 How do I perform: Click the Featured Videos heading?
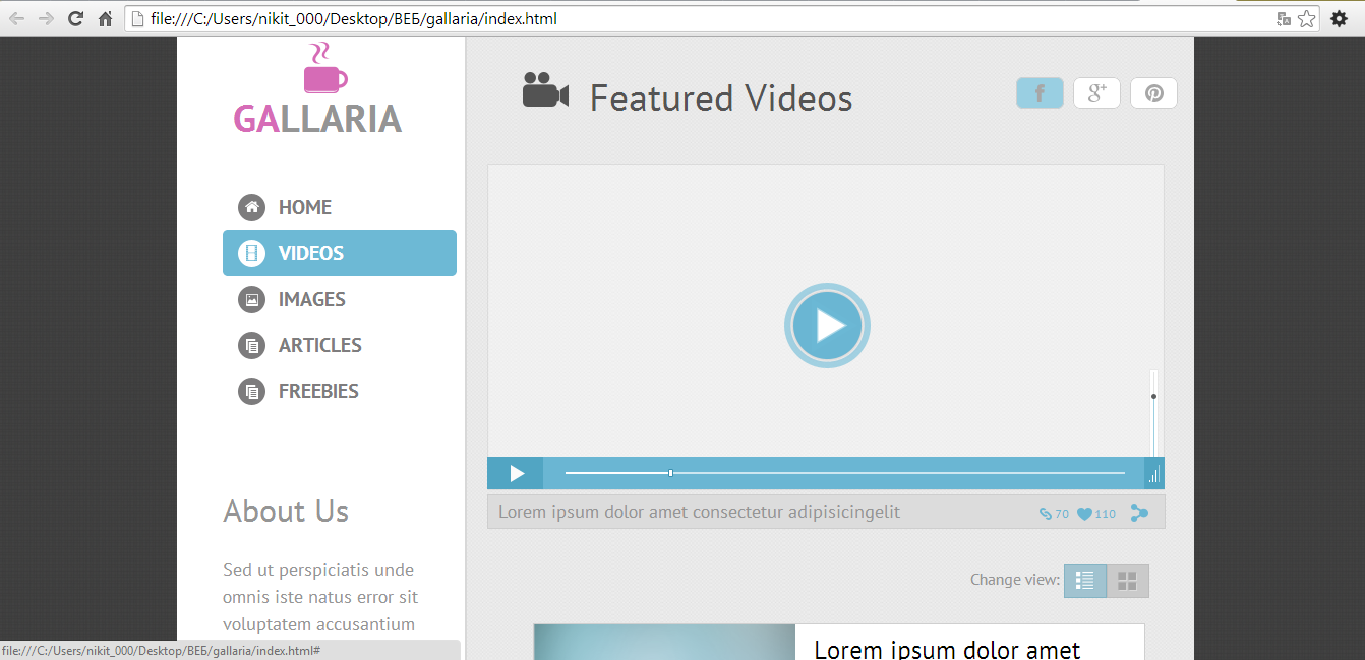tap(721, 98)
